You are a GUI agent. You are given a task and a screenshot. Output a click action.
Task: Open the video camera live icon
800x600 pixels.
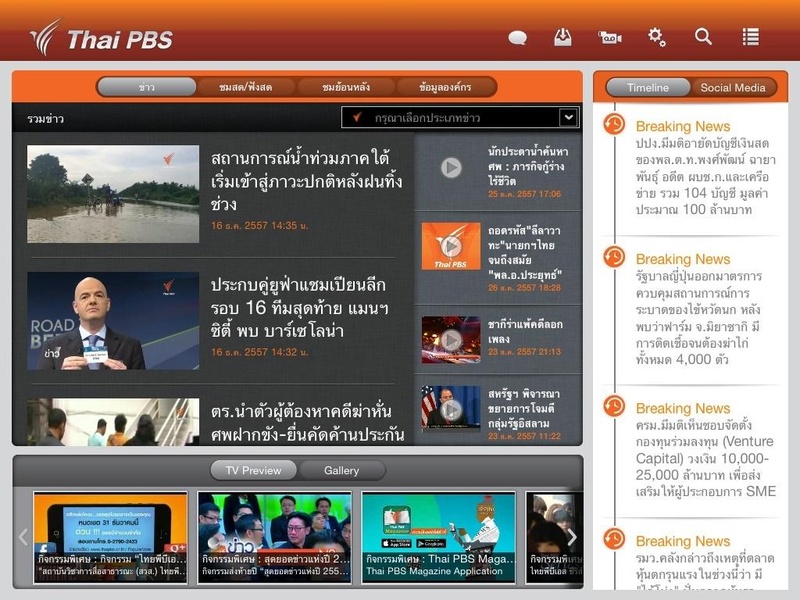coord(609,37)
